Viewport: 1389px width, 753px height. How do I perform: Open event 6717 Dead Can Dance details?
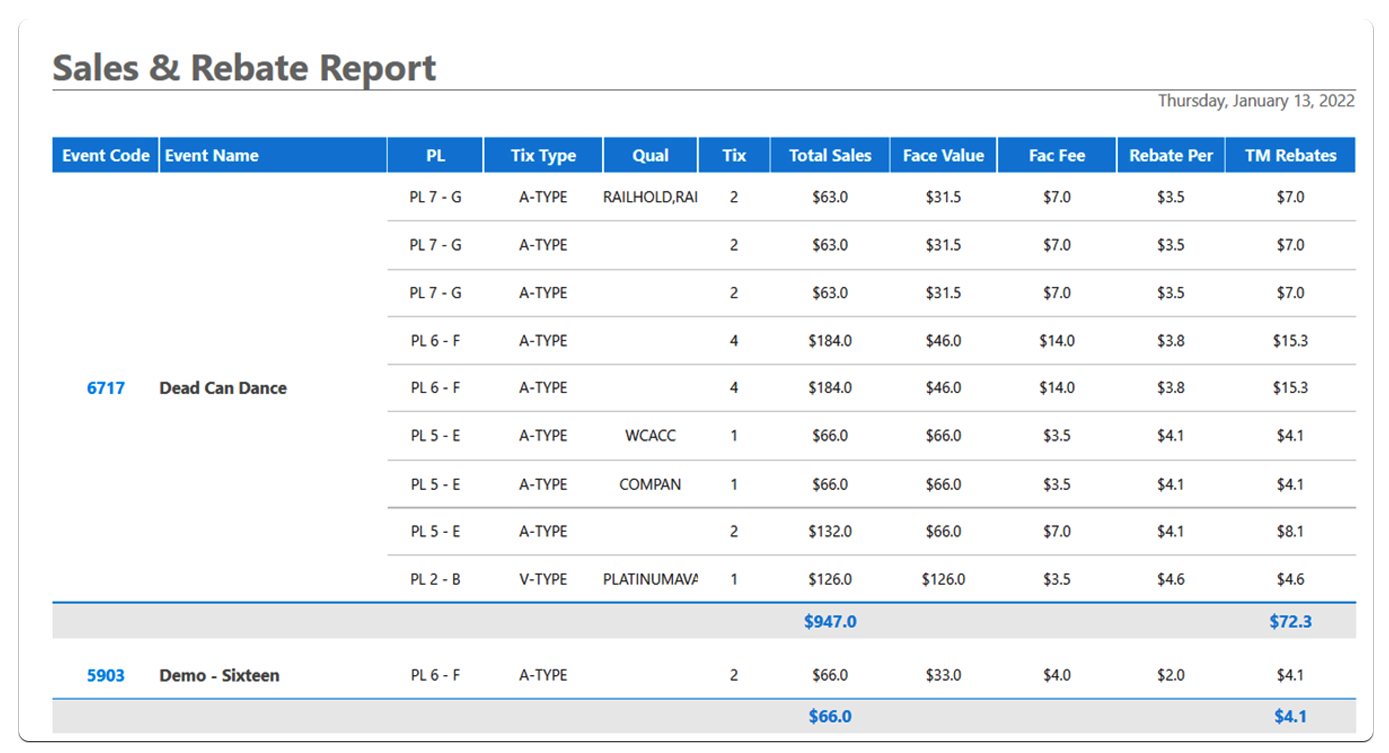105,388
